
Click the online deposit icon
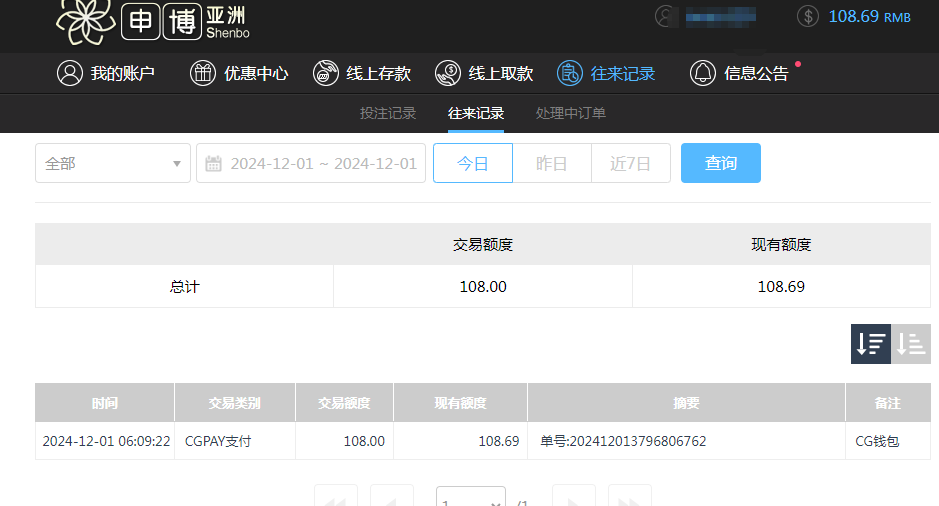pyautogui.click(x=326, y=73)
